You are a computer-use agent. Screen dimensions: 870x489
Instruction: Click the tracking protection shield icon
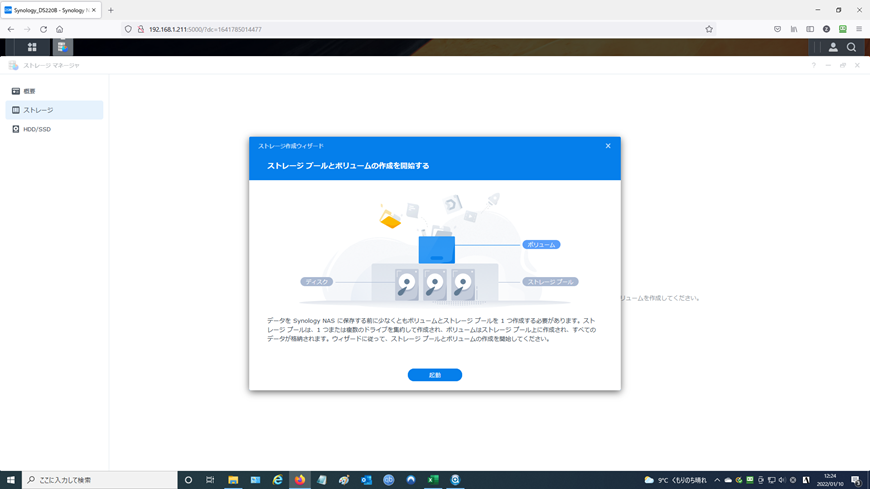point(128,29)
